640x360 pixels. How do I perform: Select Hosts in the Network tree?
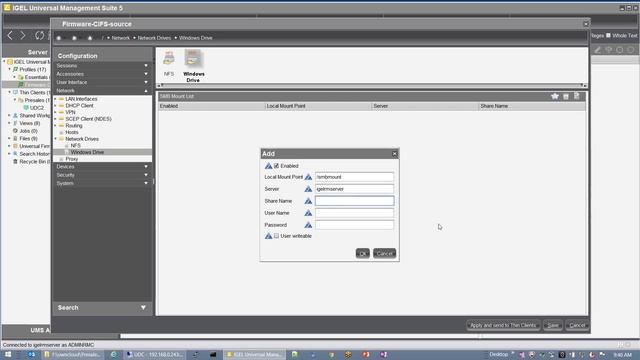(x=71, y=132)
